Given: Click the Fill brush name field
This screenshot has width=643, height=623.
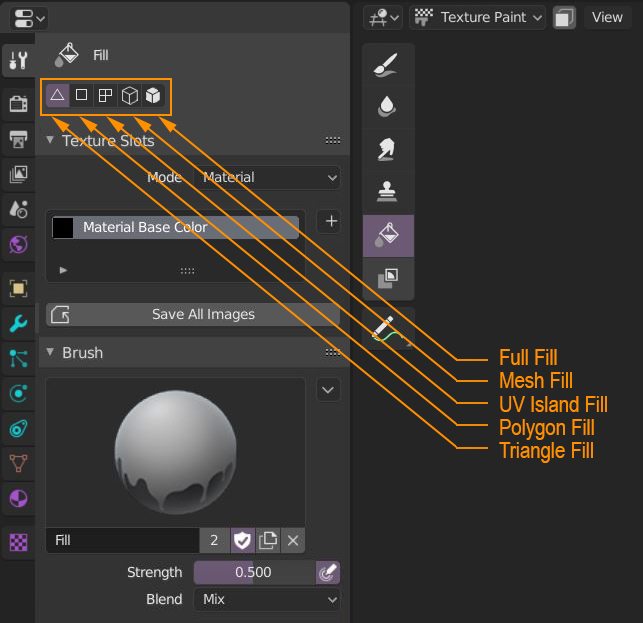Looking at the screenshot, I should click(x=123, y=540).
